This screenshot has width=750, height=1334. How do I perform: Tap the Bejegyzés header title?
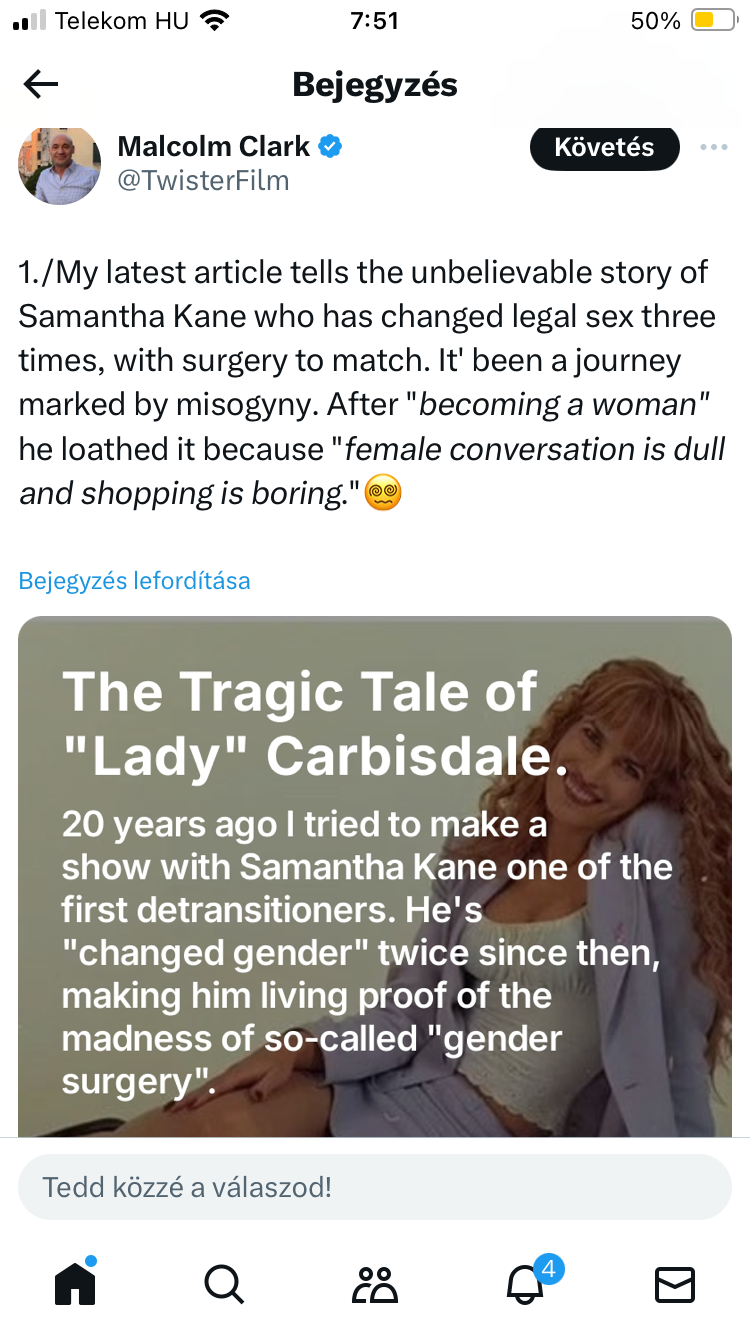374,85
